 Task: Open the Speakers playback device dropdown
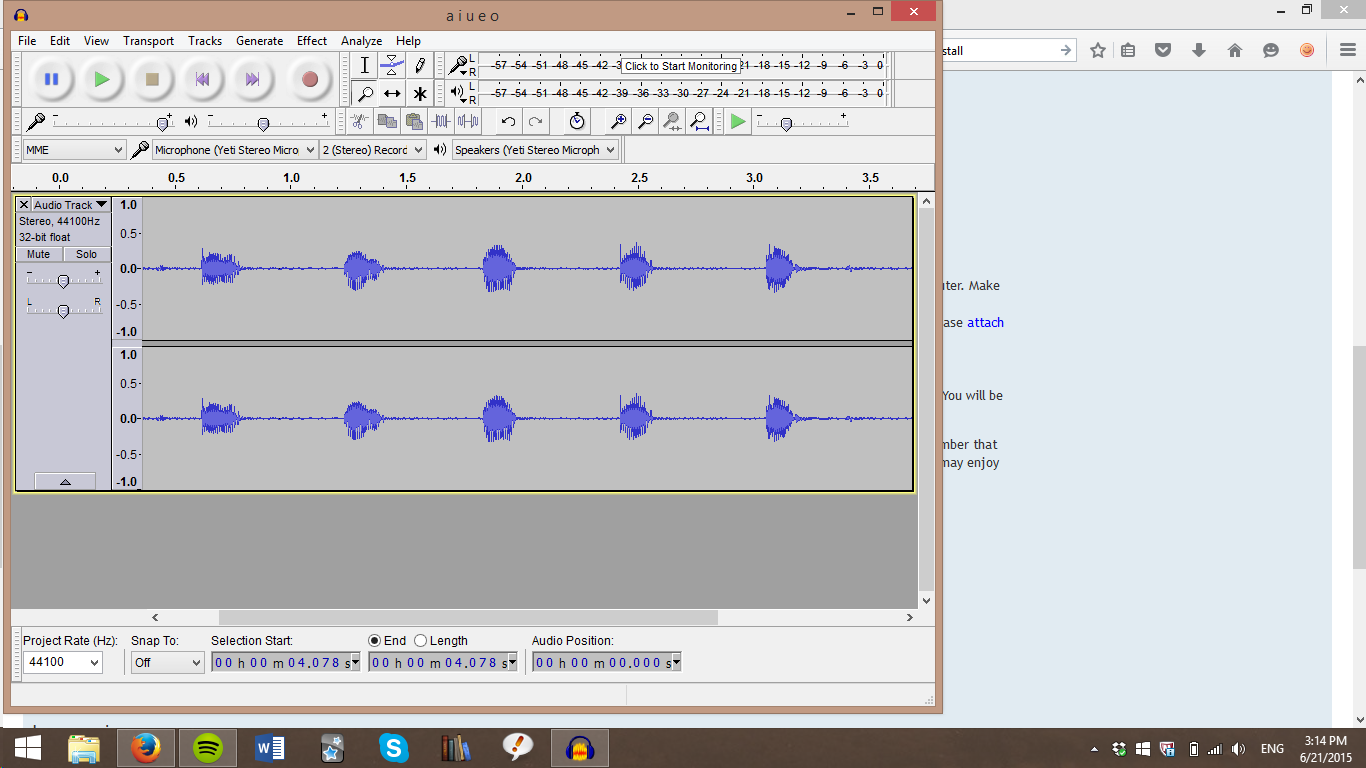(x=535, y=150)
